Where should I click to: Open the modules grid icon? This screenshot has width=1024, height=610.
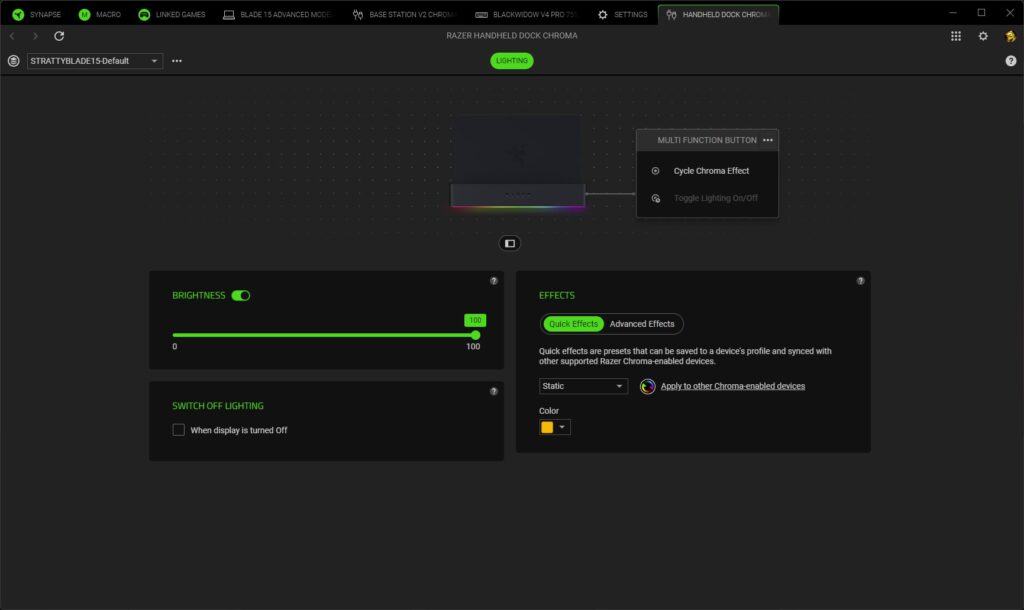[x=955, y=36]
